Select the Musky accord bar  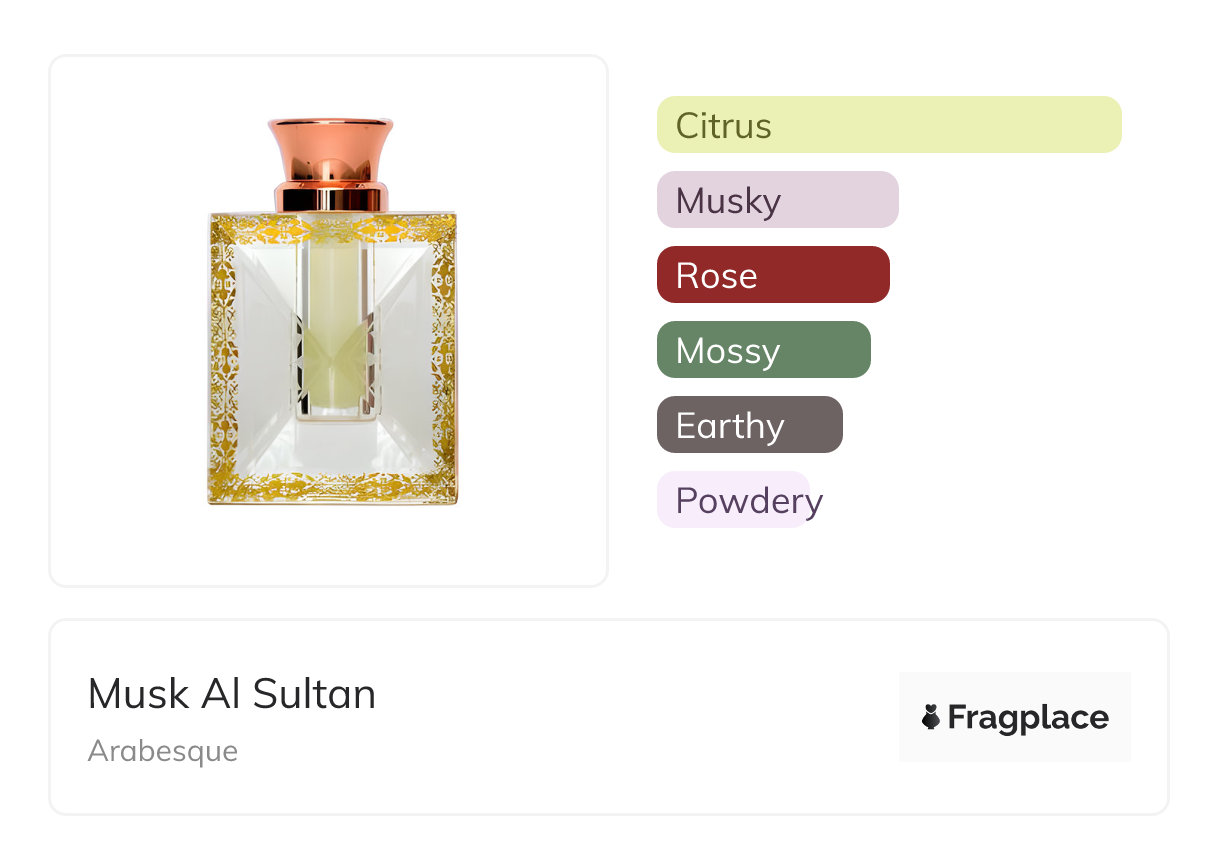click(x=777, y=200)
